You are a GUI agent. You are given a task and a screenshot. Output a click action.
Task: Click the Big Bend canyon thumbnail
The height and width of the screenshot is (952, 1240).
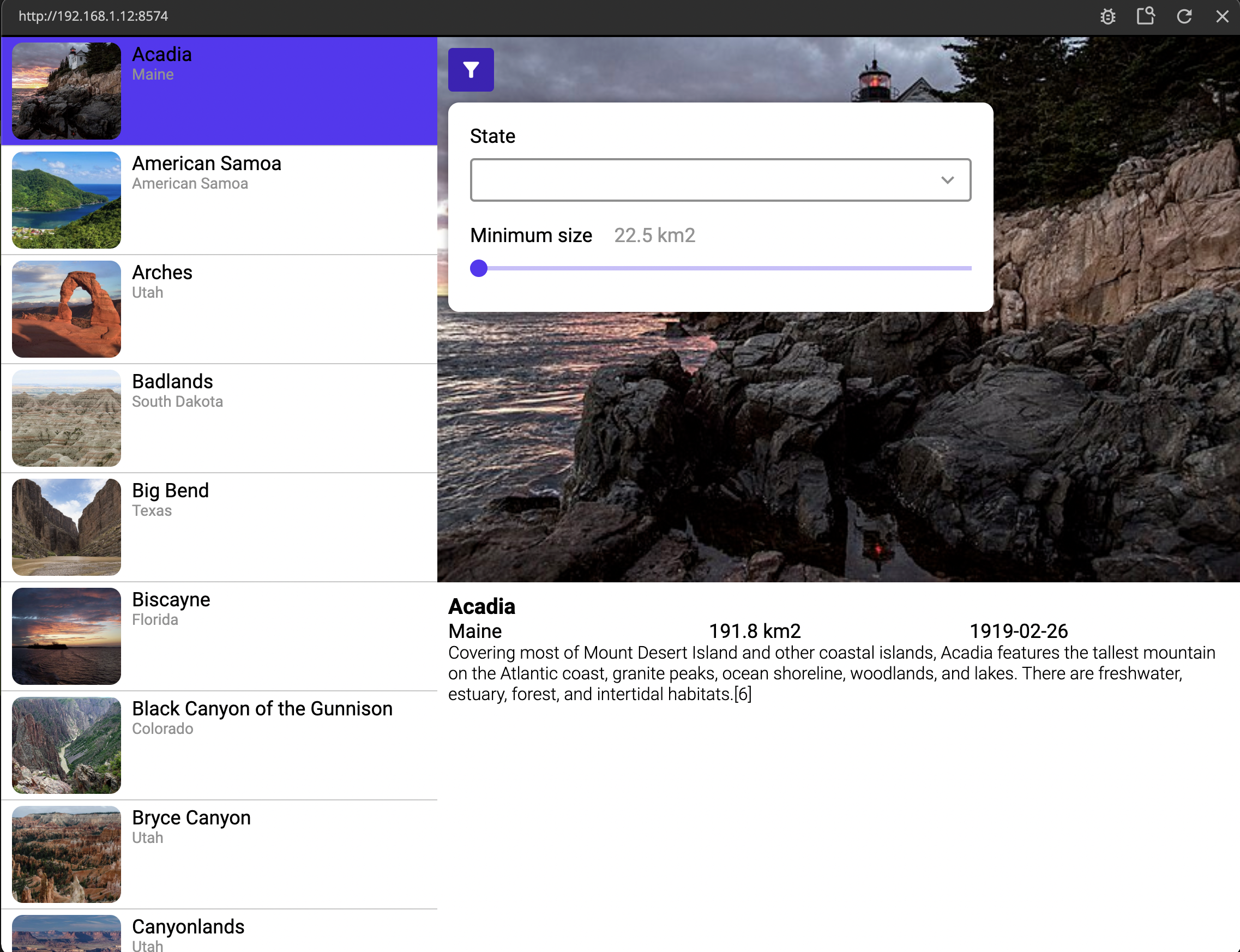(x=67, y=528)
